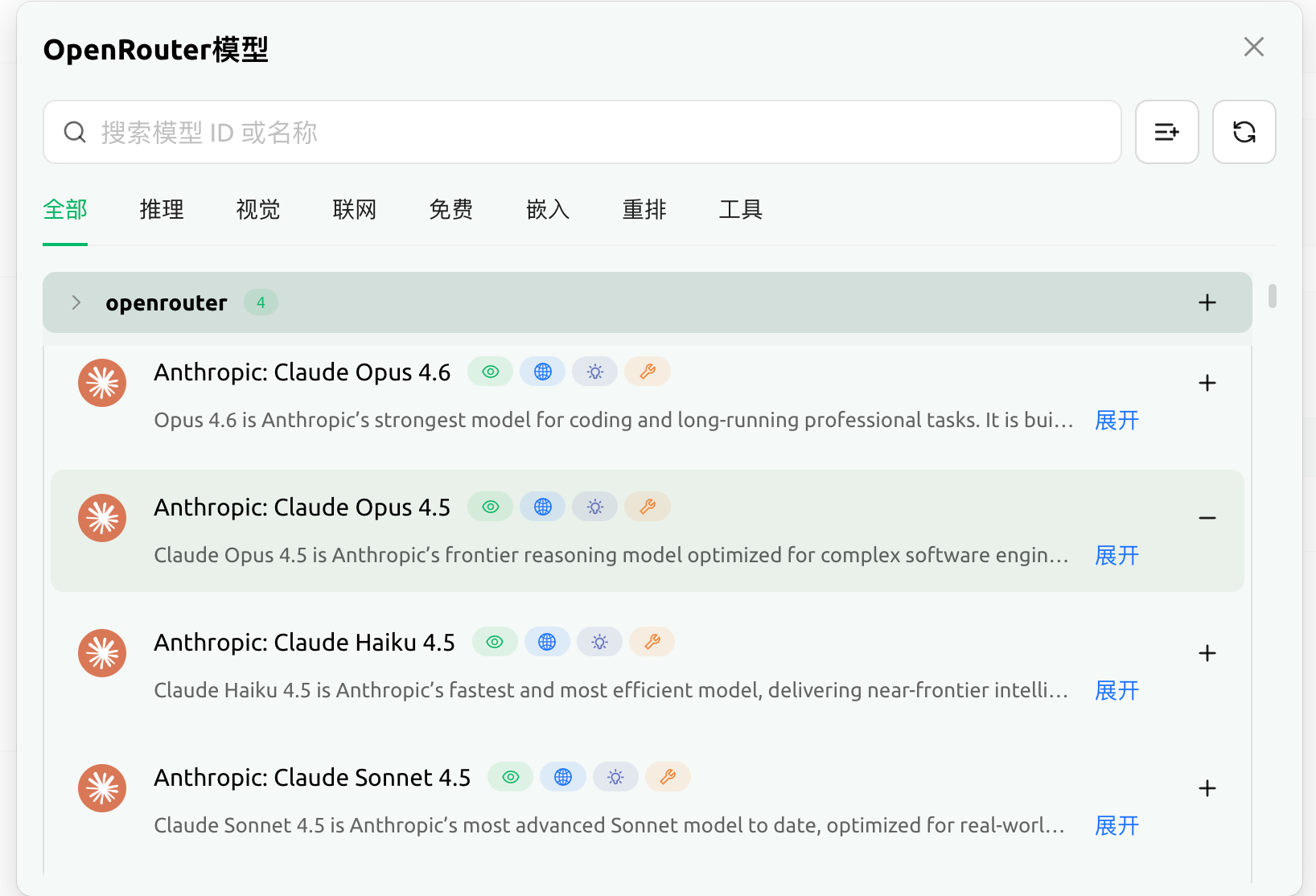Switch to the 联网 tab
Screen dimensions: 1316x896
355,210
